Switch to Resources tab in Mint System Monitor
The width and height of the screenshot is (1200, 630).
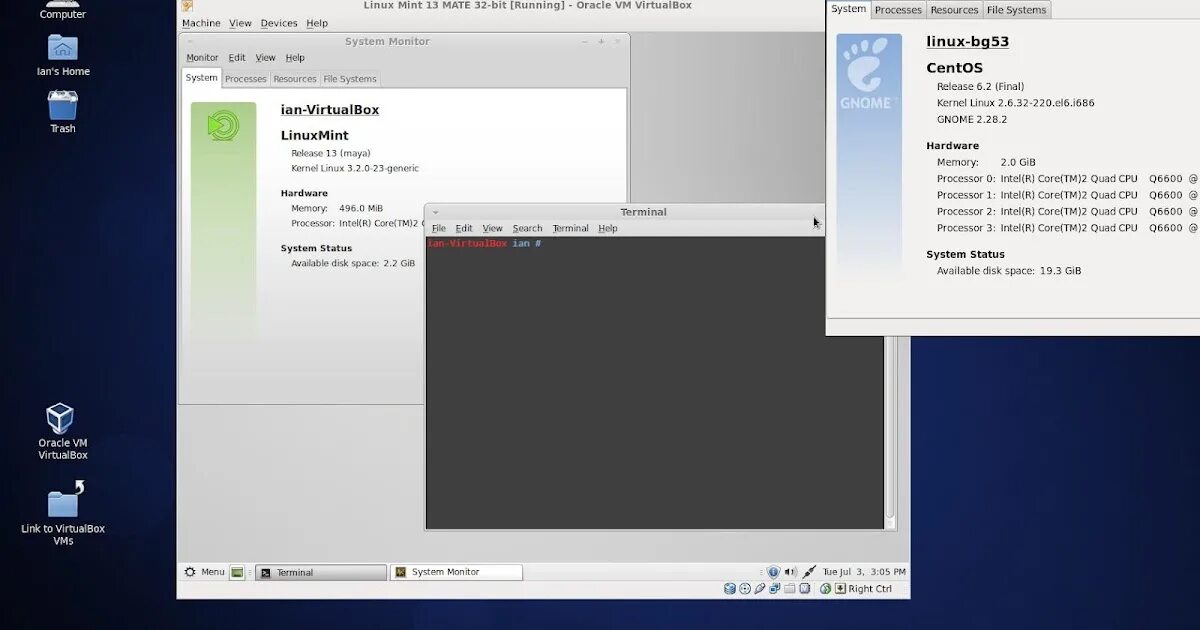point(295,79)
